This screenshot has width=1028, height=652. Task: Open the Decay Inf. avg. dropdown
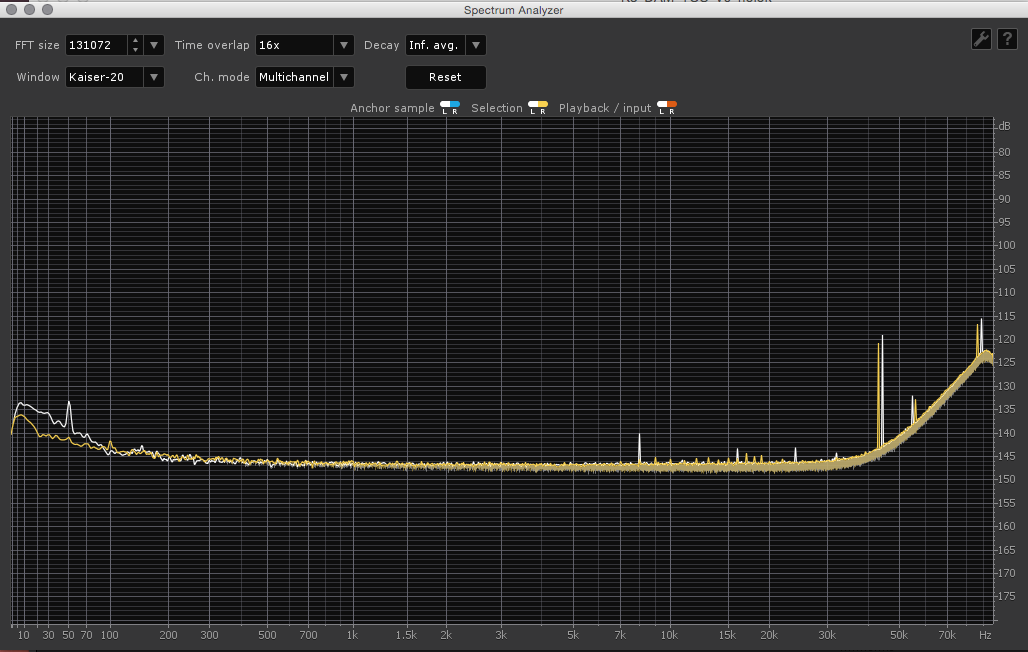476,45
